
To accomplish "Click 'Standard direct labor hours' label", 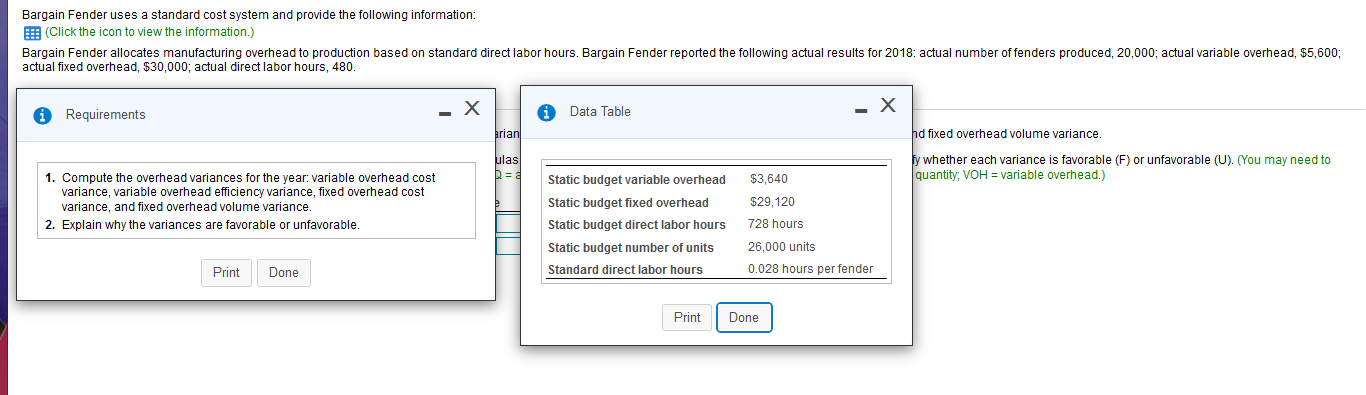I will coord(625,270).
